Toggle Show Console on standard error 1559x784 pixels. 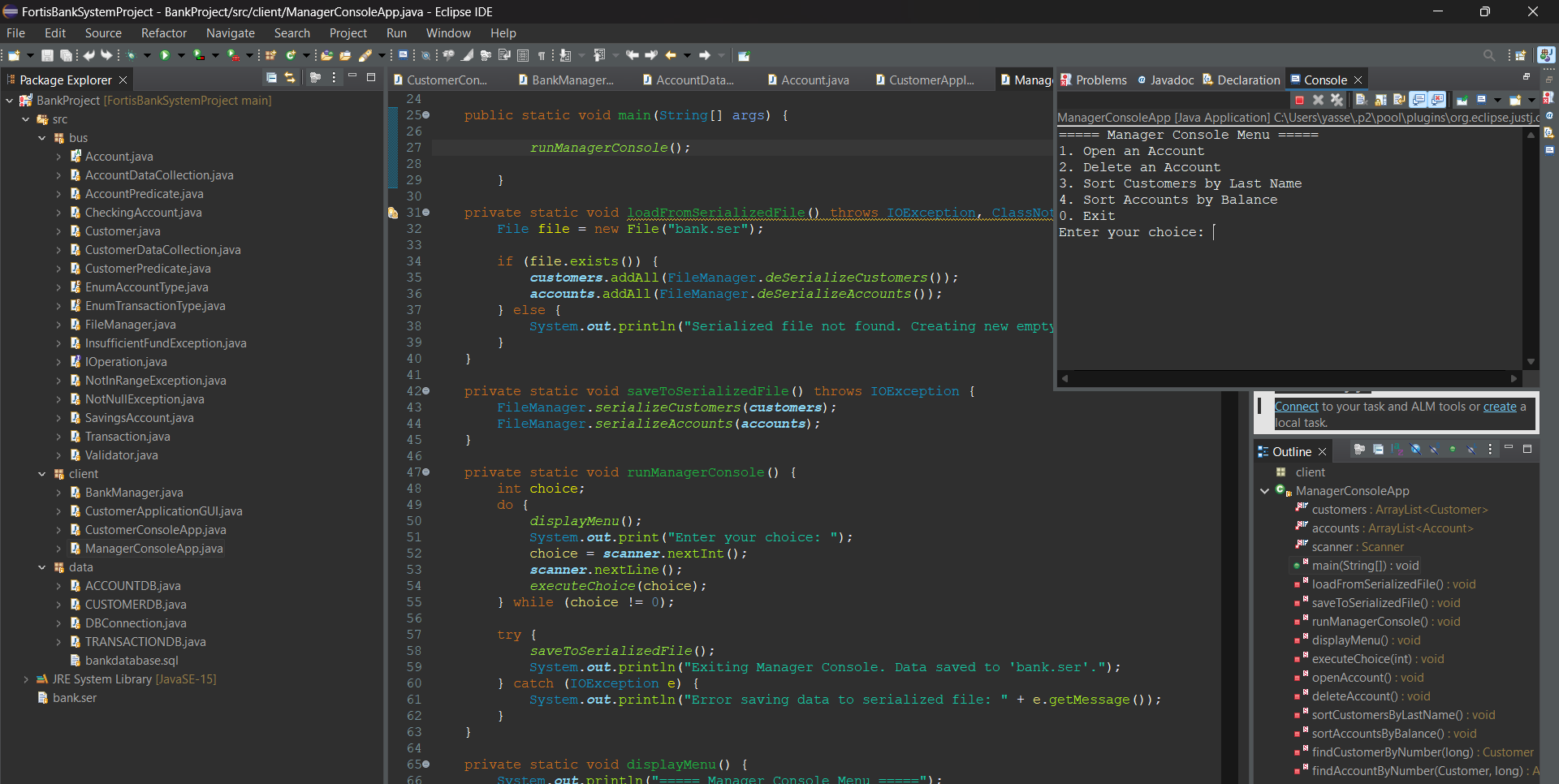coord(1437,100)
